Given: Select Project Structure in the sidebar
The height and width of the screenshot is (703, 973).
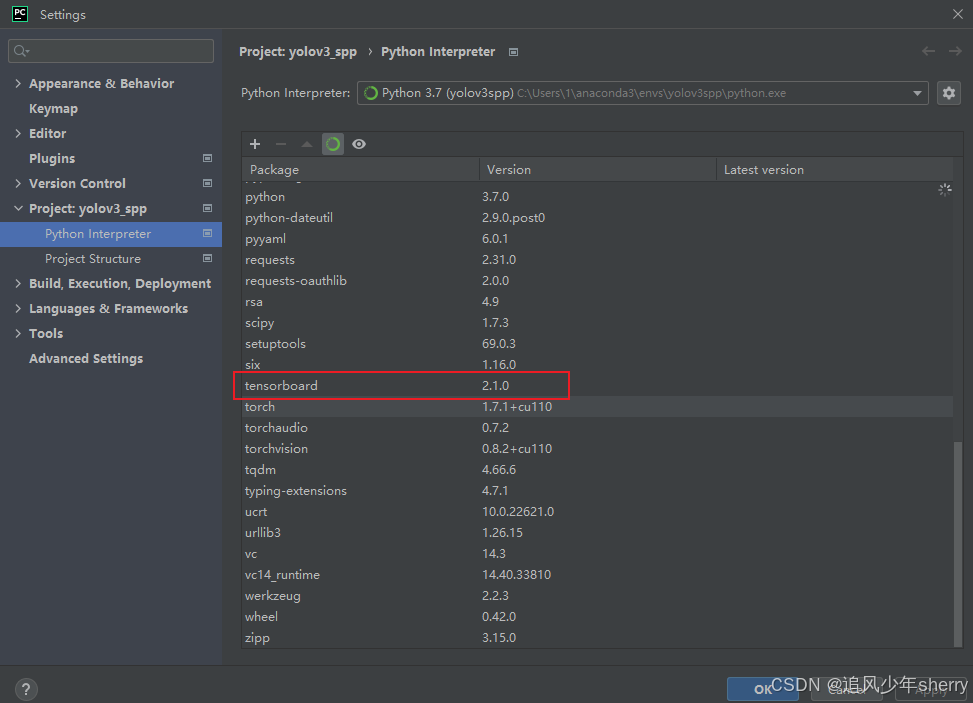Looking at the screenshot, I should [x=111, y=259].
